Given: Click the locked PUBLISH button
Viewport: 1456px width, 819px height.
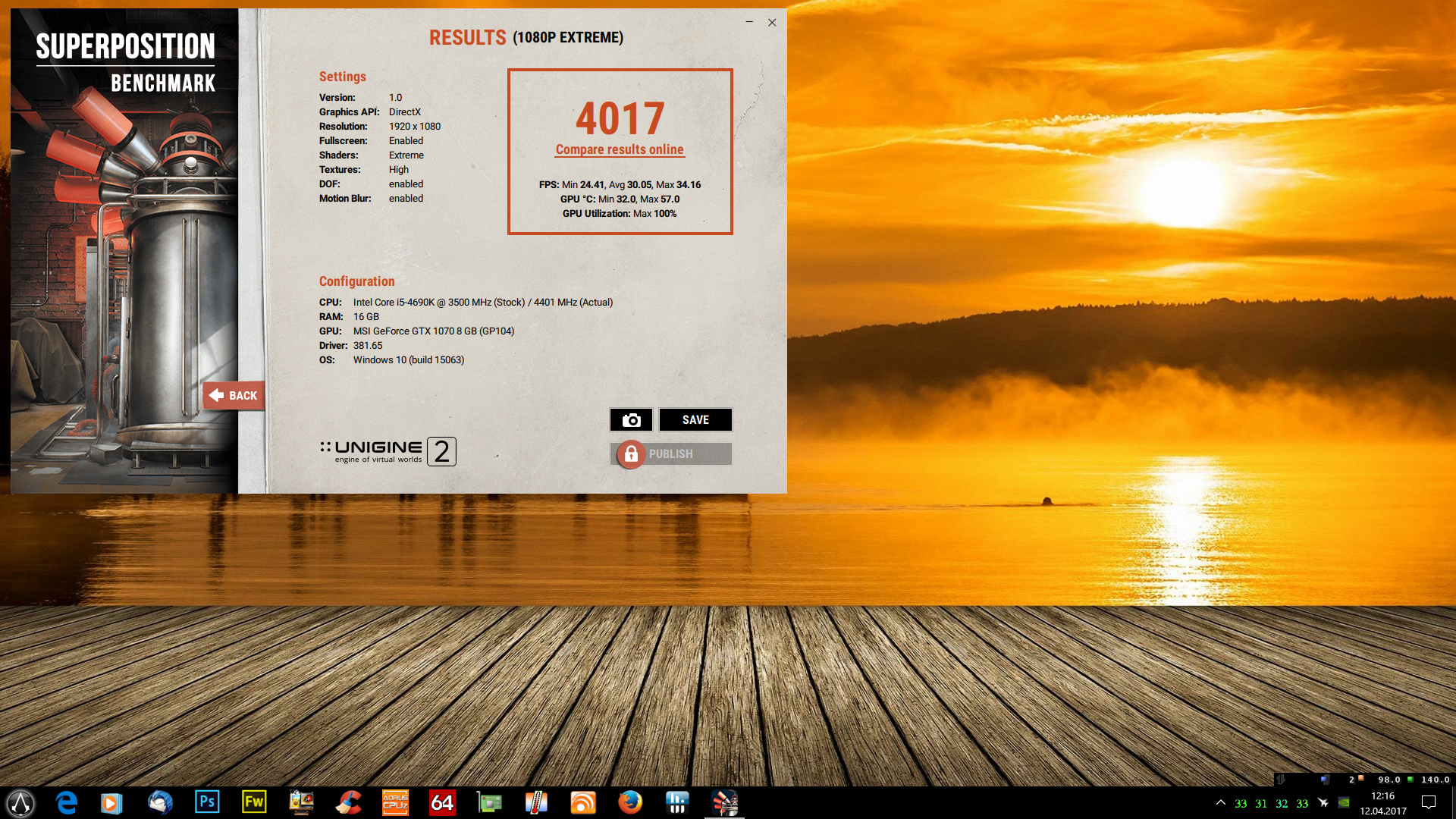Looking at the screenshot, I should 670,453.
